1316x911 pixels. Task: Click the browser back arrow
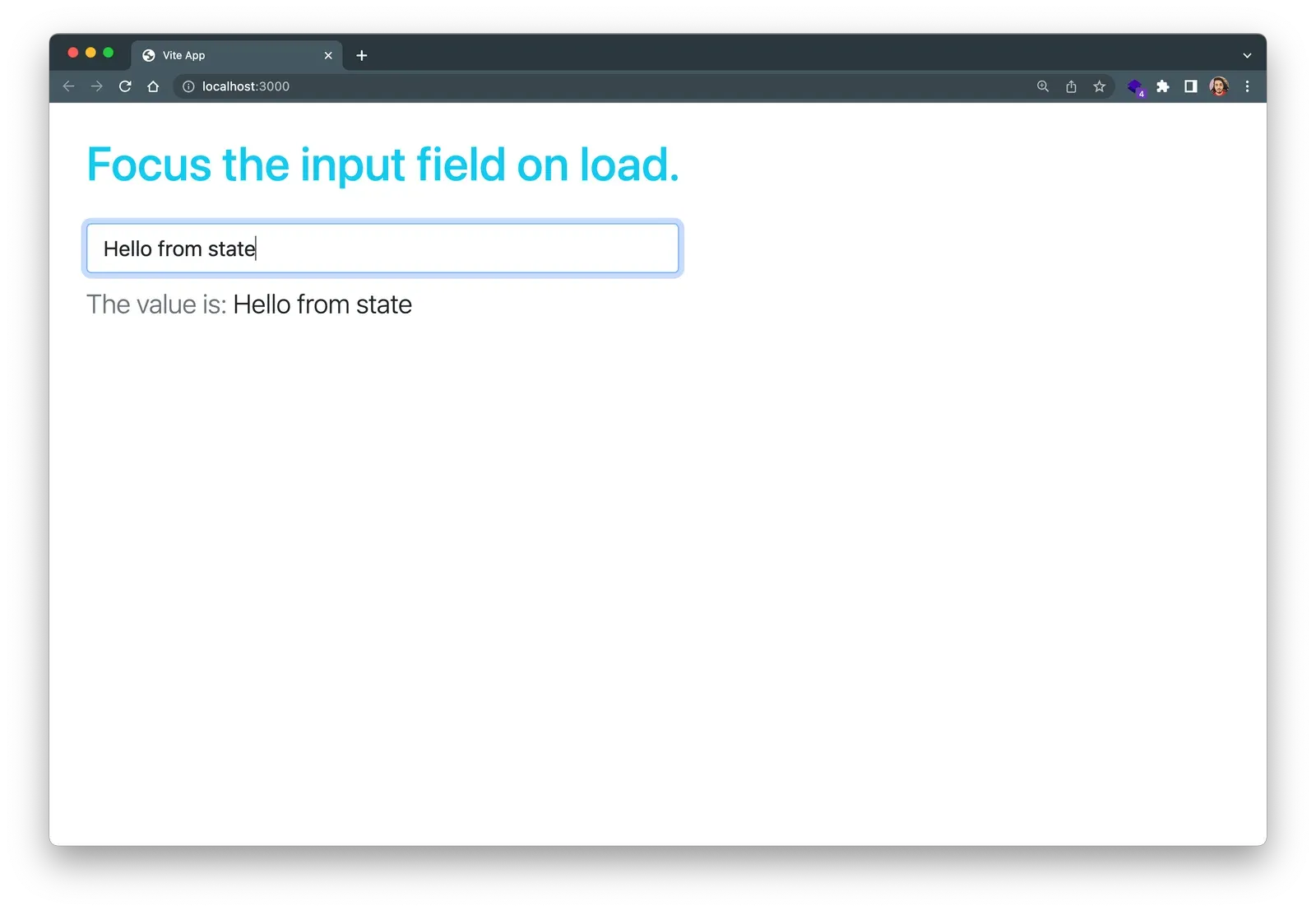point(69,86)
